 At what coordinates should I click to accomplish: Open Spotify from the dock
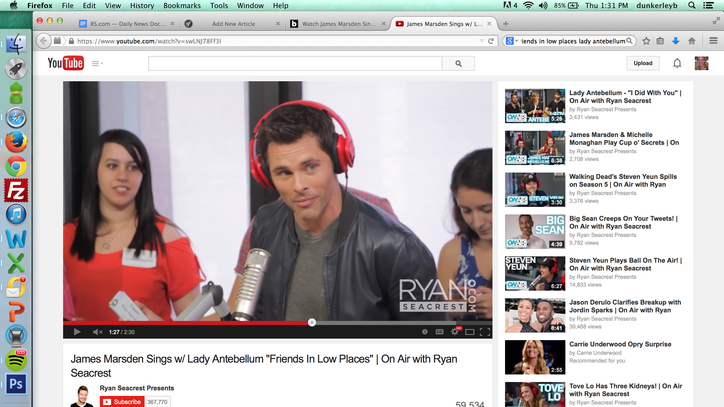click(16, 360)
